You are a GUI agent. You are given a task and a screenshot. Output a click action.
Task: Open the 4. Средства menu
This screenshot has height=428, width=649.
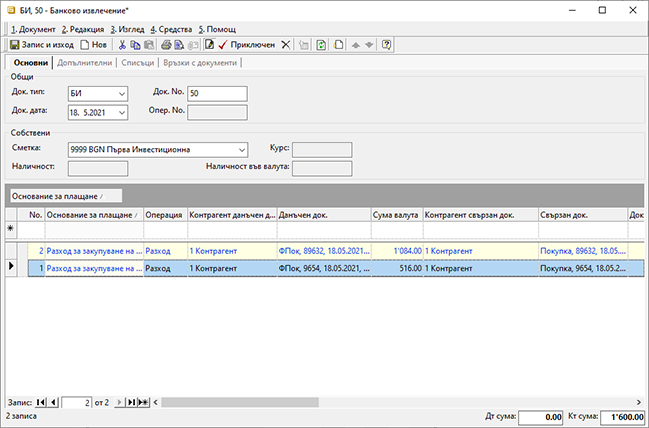(171, 29)
